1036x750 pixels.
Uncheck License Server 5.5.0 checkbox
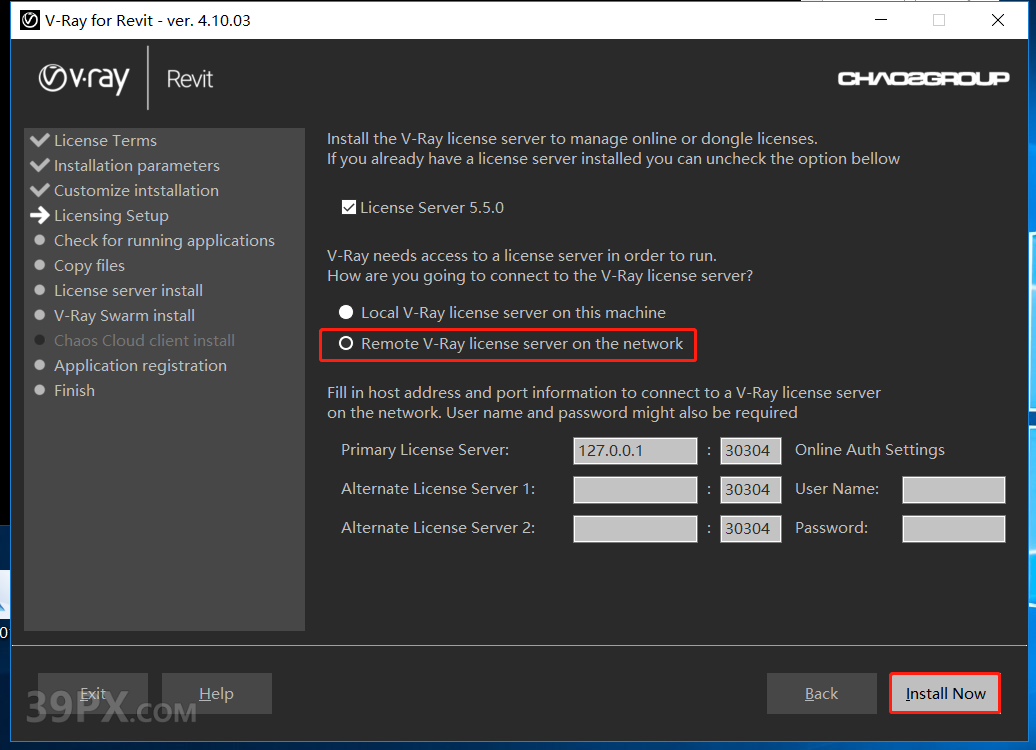click(x=349, y=207)
